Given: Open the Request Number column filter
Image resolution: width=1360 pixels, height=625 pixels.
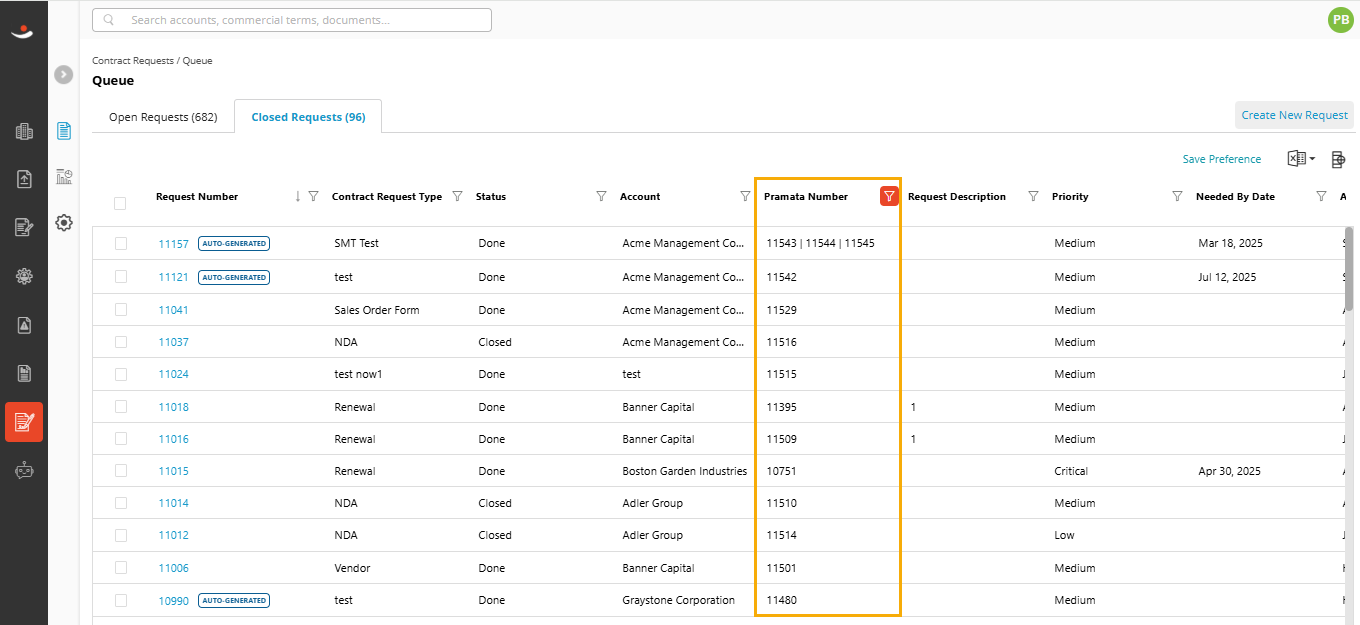Looking at the screenshot, I should [313, 196].
